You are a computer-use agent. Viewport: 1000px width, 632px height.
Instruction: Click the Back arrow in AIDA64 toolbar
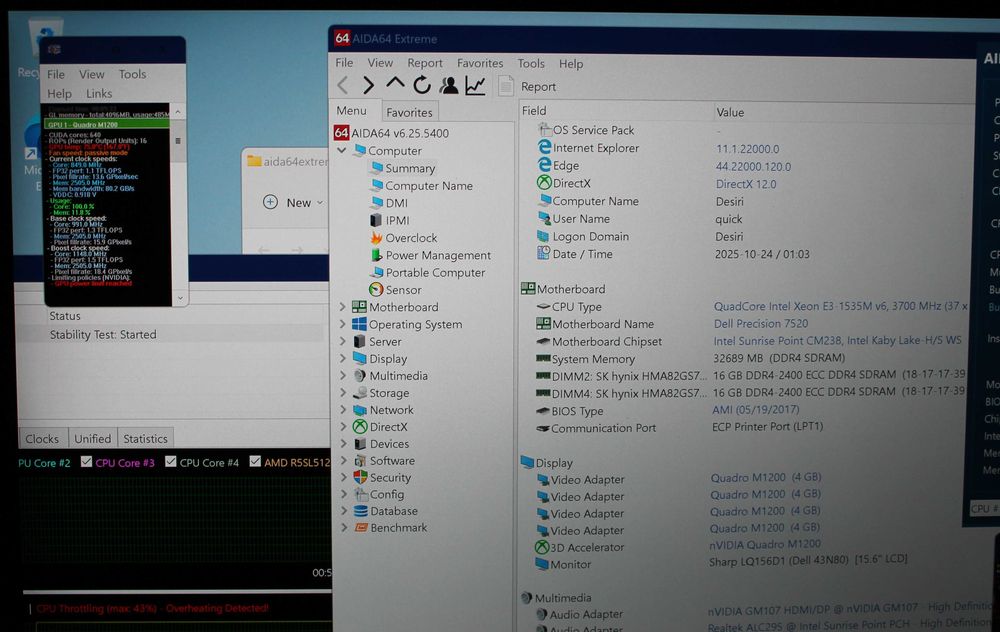pos(343,85)
